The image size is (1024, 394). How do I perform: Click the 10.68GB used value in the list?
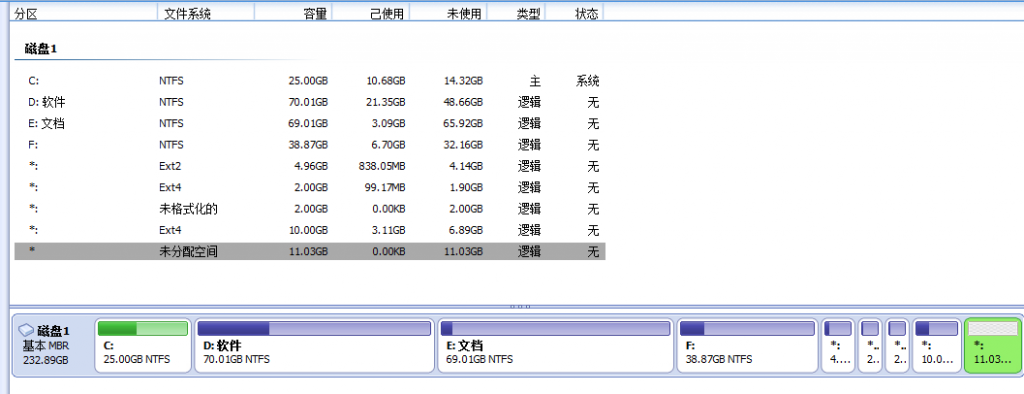(x=385, y=81)
